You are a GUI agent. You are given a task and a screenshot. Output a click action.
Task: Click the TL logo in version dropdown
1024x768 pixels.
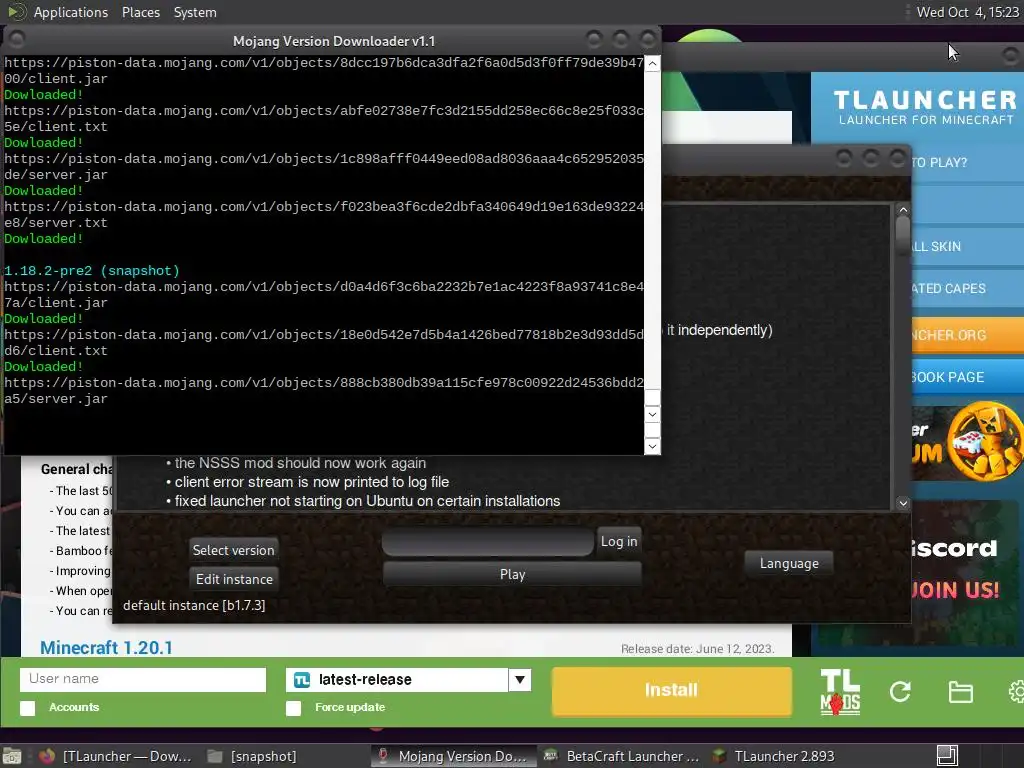(302, 680)
